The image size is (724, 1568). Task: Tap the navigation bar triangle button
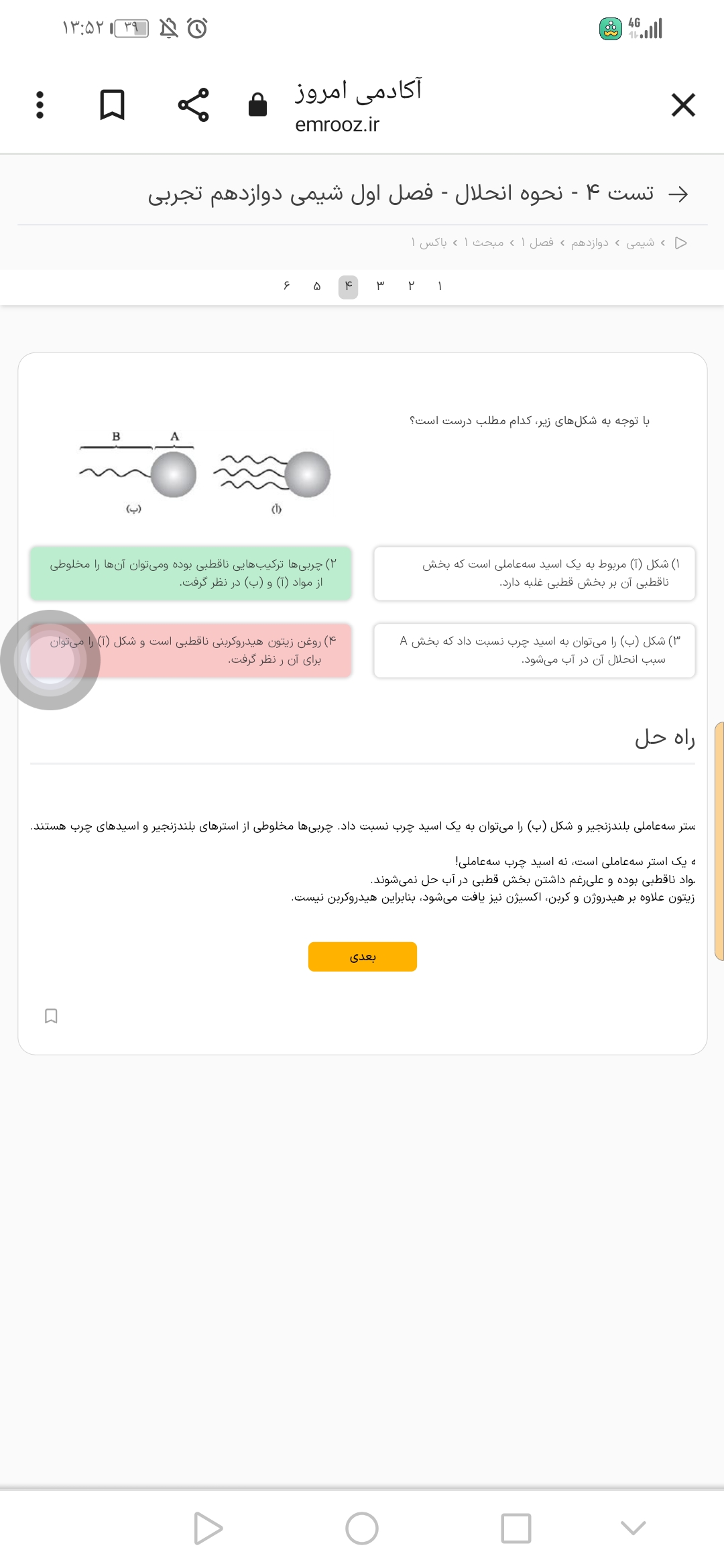pos(208,1528)
